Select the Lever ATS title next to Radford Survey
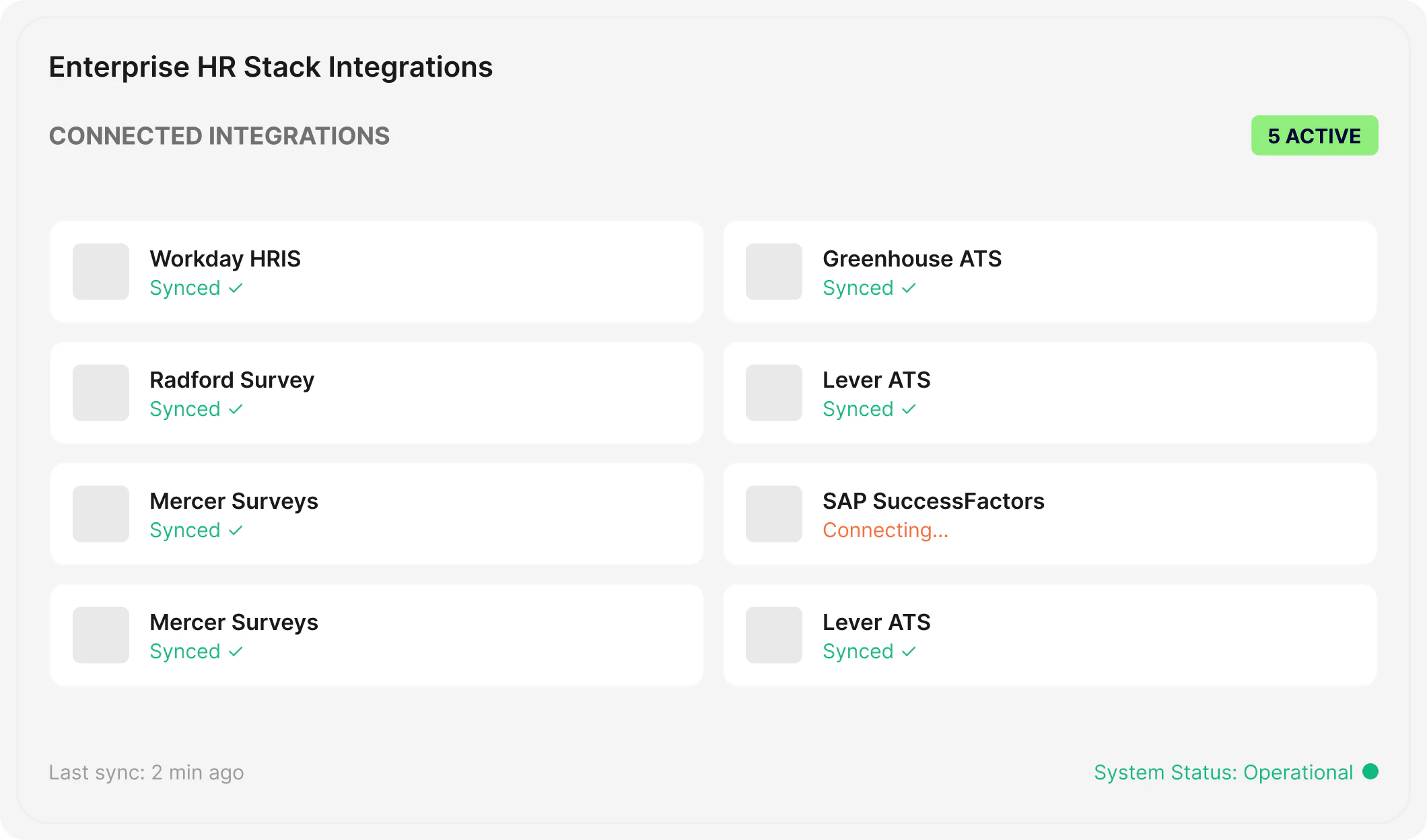This screenshot has height=840, width=1427. coord(876,380)
